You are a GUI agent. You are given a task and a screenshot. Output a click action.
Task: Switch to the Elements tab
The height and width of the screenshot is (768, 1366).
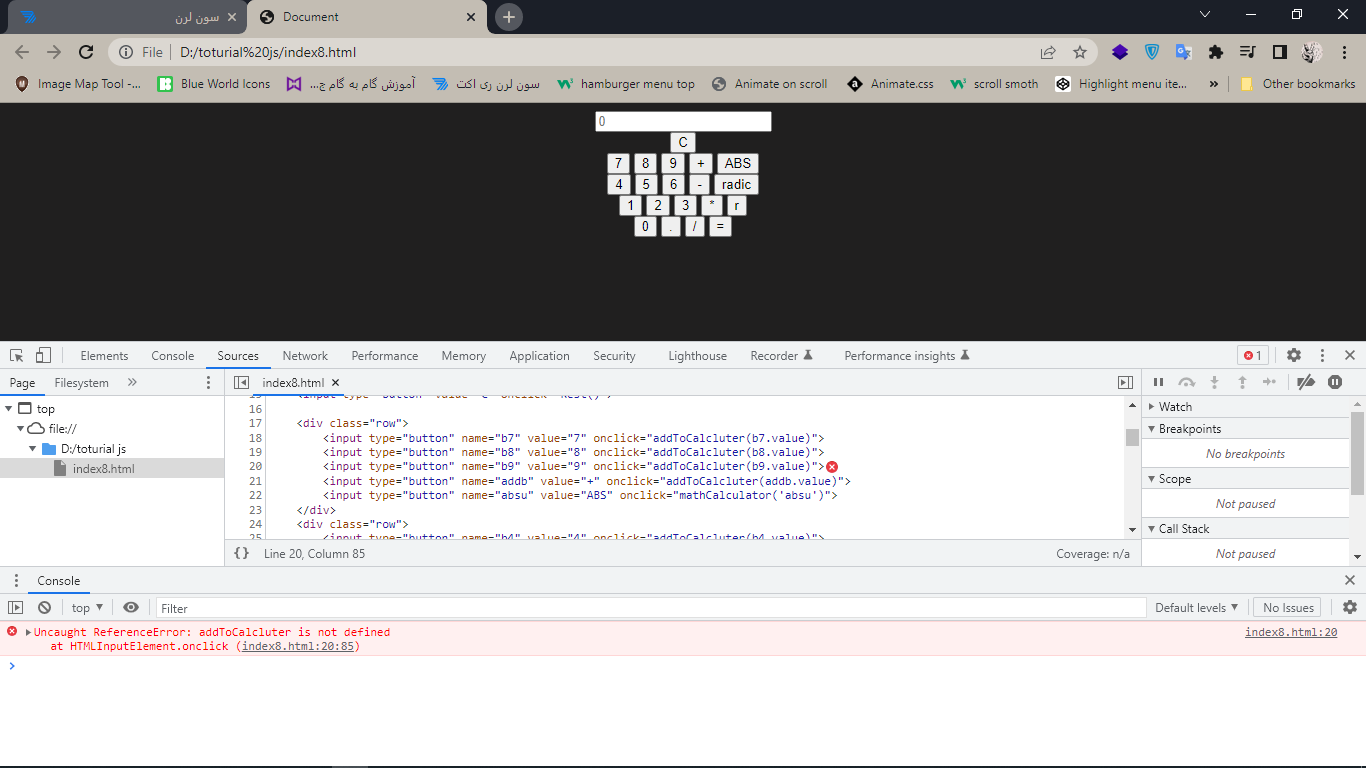pos(104,356)
